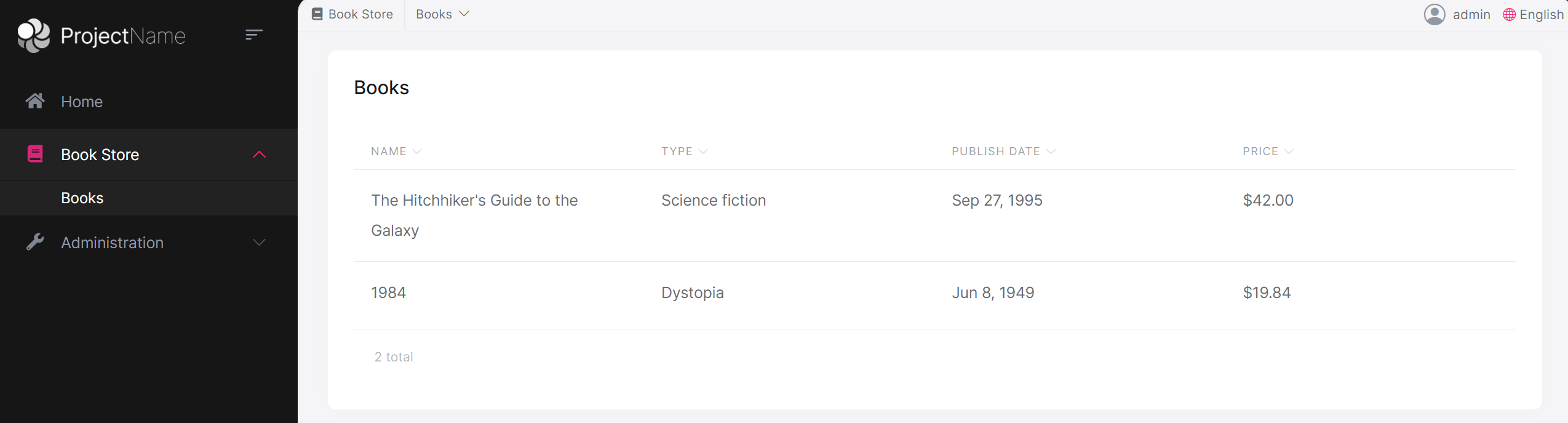Click the wrench icon next to Administration
1568x423 pixels.
click(x=35, y=241)
